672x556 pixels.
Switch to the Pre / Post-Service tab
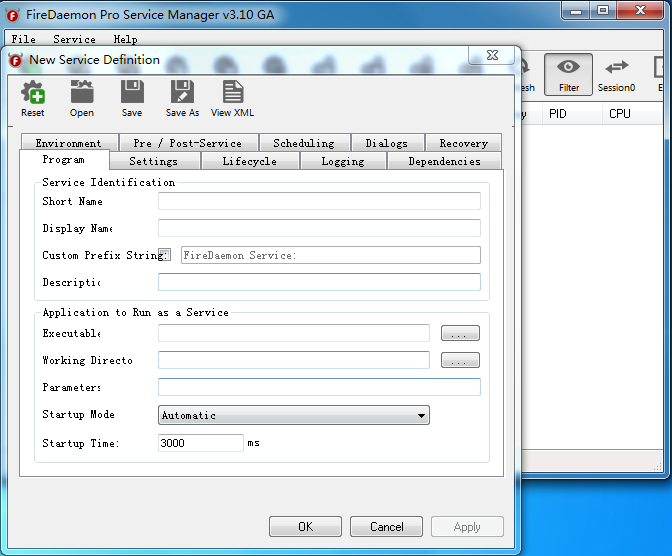189,143
